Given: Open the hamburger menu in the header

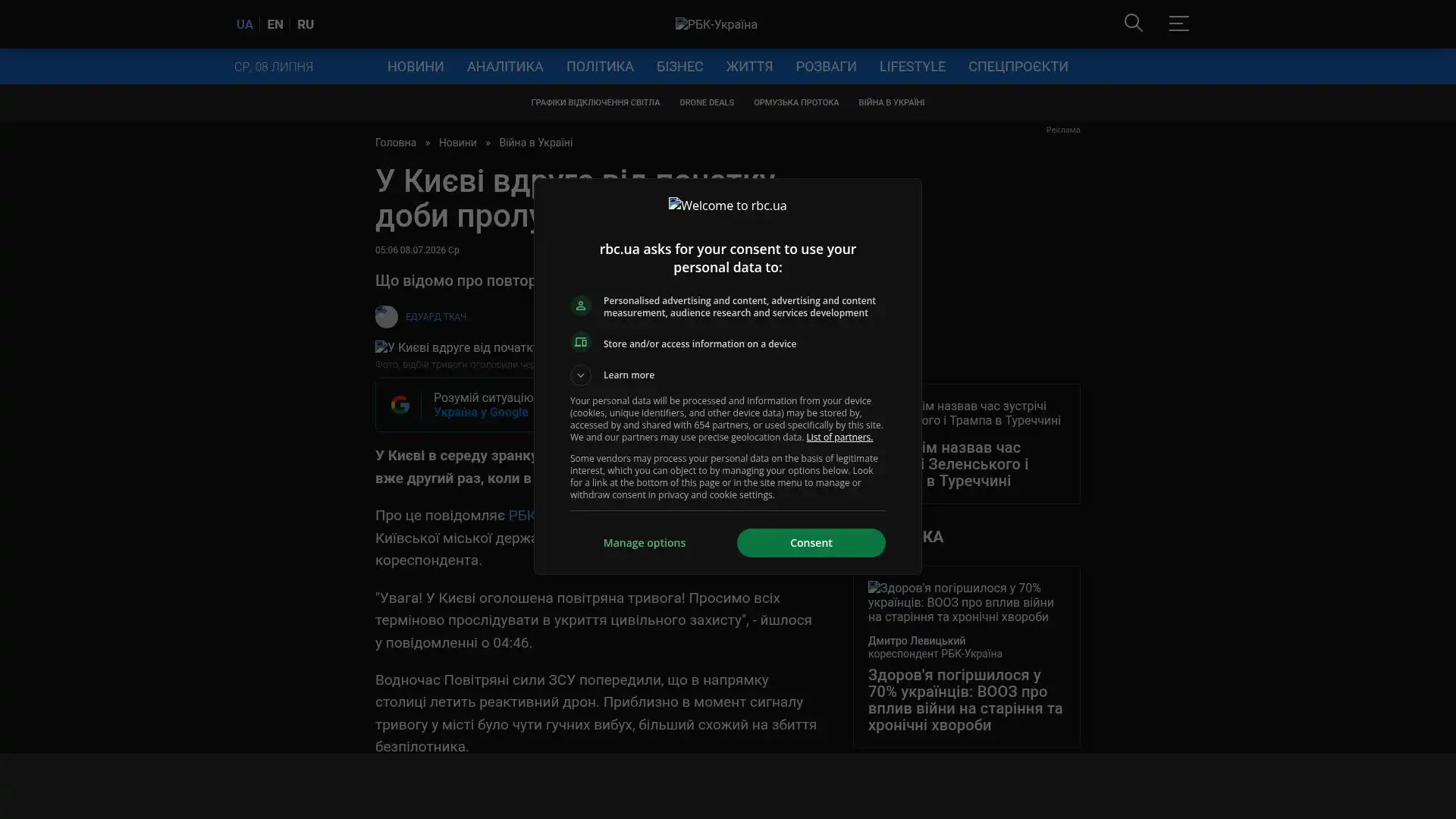Looking at the screenshot, I should click(x=1178, y=24).
